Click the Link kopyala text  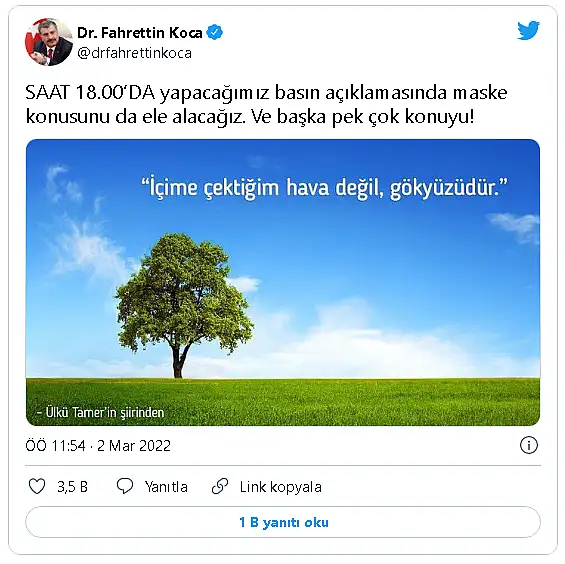(281, 487)
